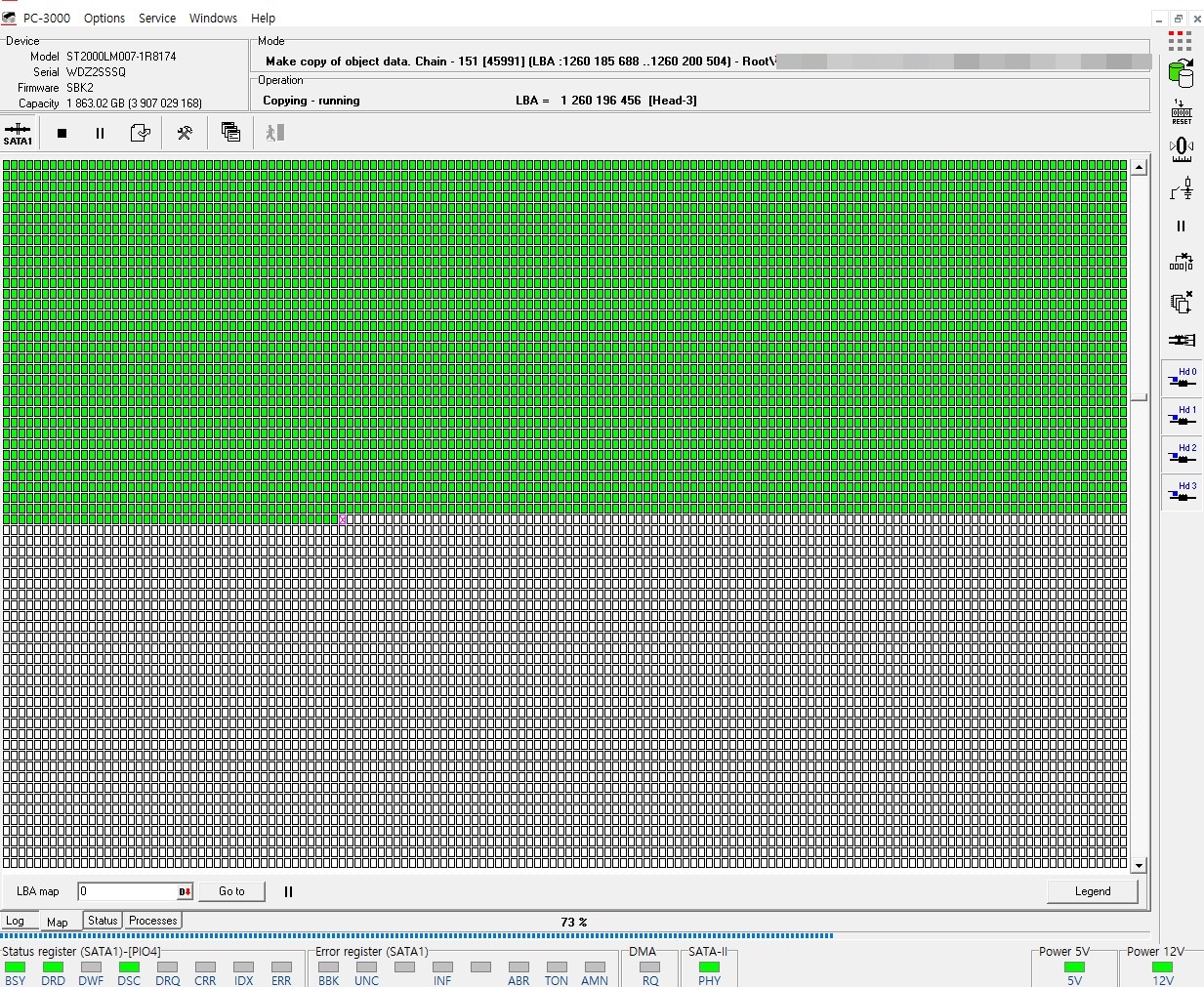
Task: Click the DWF status indicator
Action: [x=91, y=967]
